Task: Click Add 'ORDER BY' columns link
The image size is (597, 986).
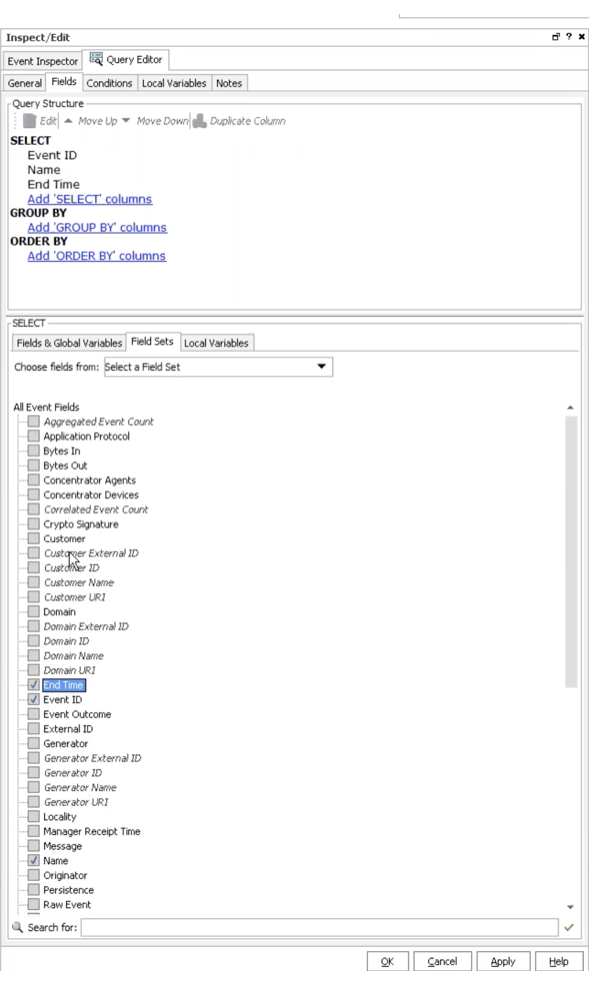Action: 96,256
